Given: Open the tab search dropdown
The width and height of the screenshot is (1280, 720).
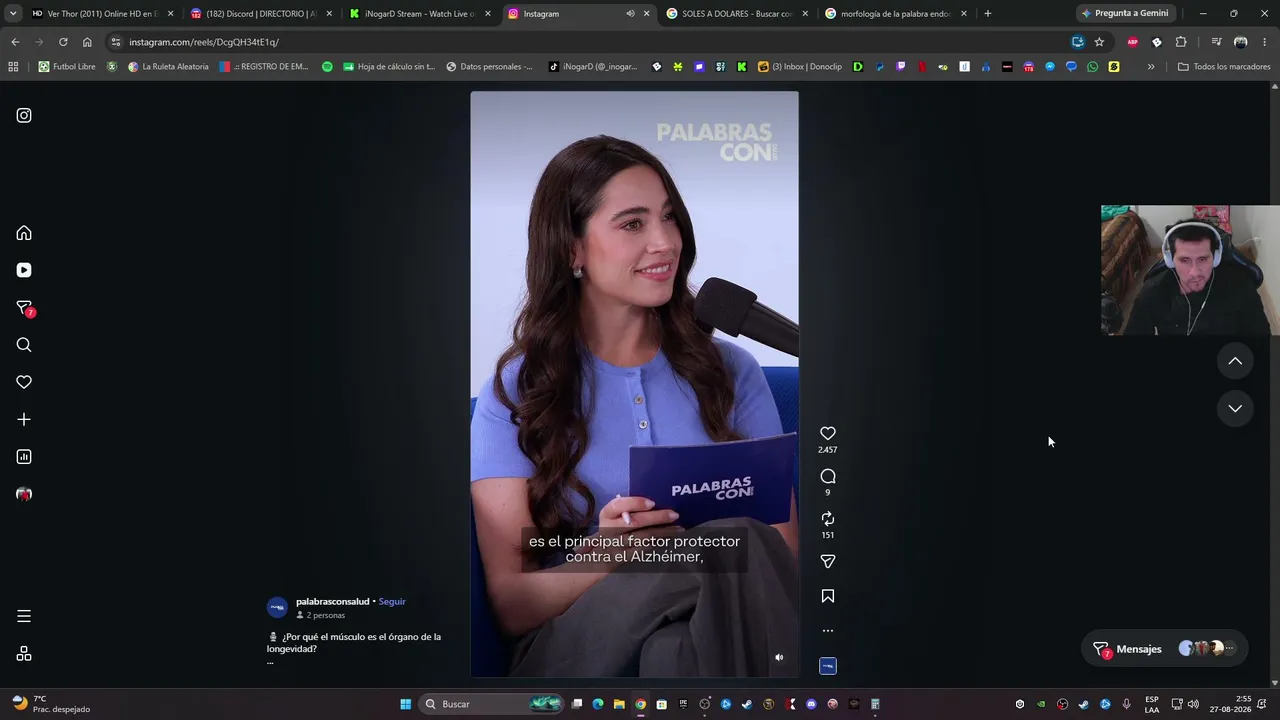Looking at the screenshot, I should click(13, 14).
